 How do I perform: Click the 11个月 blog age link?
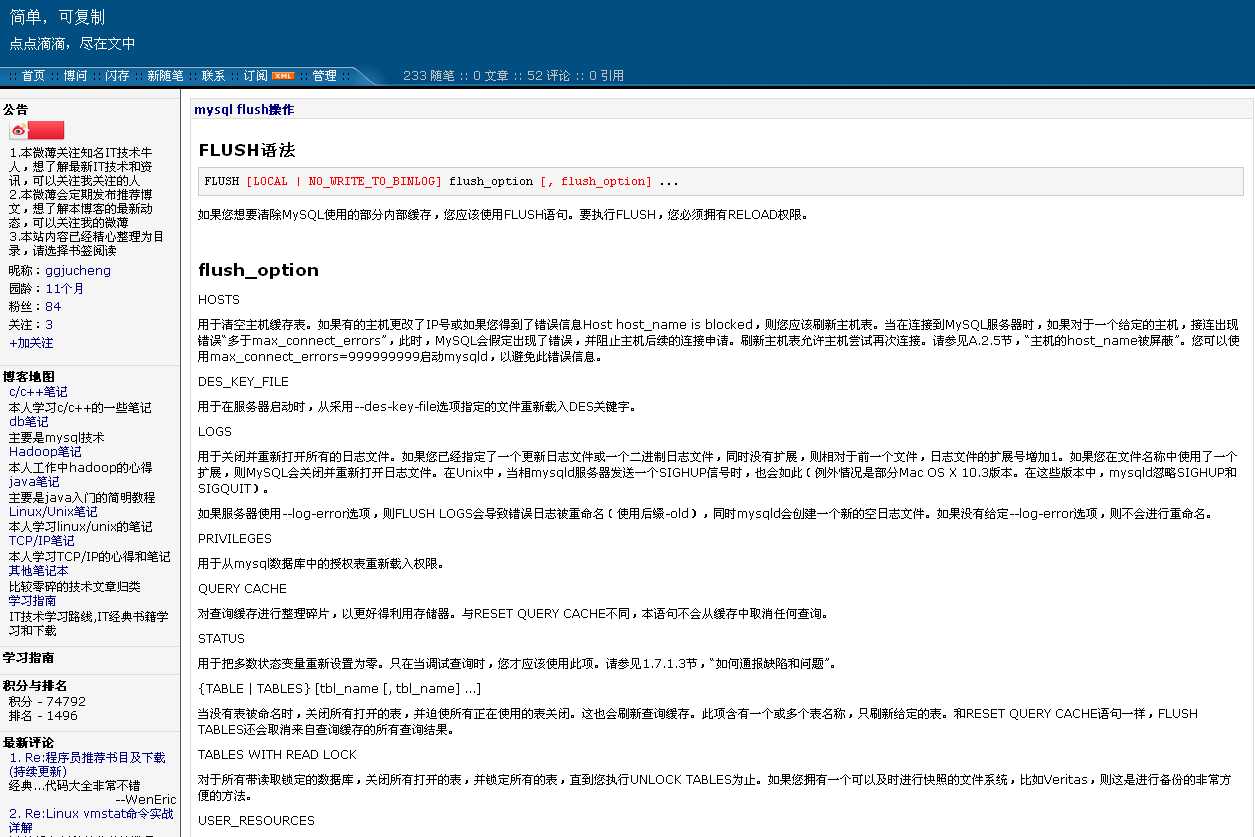click(65, 289)
